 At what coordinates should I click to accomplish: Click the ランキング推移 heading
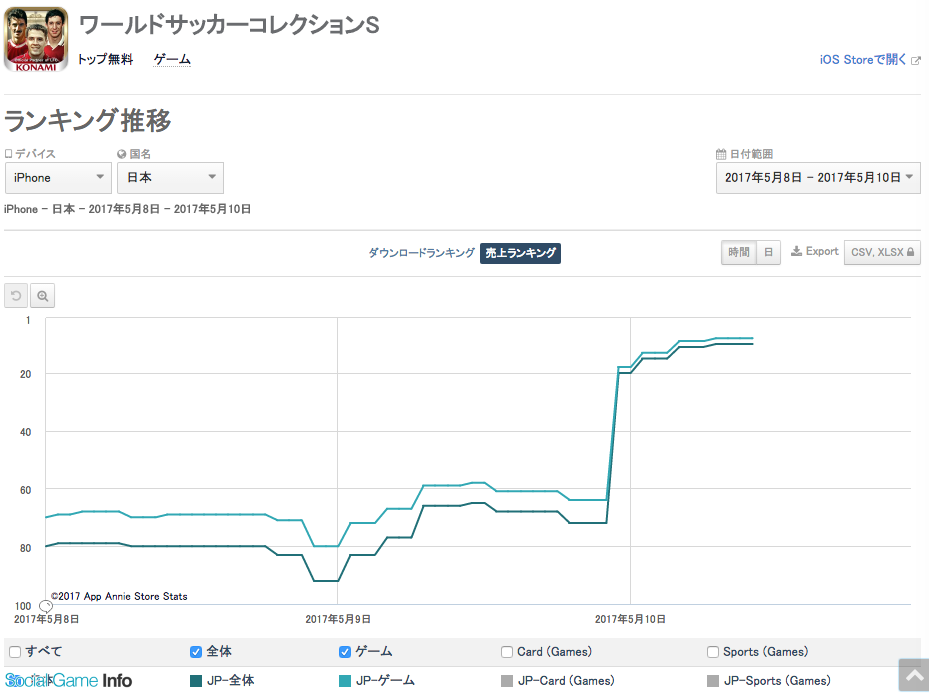coord(88,120)
